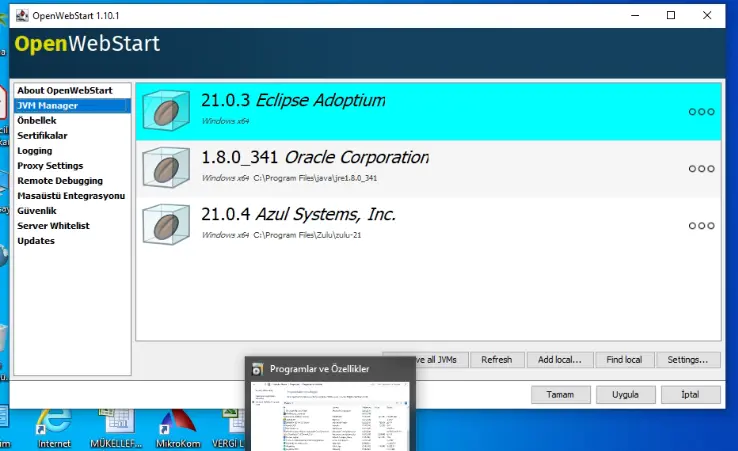Confirm with the Tamam button
Screen dimensions: 738x451
coord(560,395)
